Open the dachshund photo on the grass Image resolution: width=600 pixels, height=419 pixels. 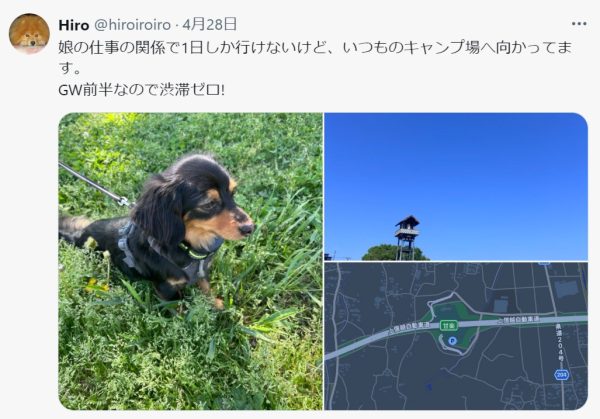(191, 261)
